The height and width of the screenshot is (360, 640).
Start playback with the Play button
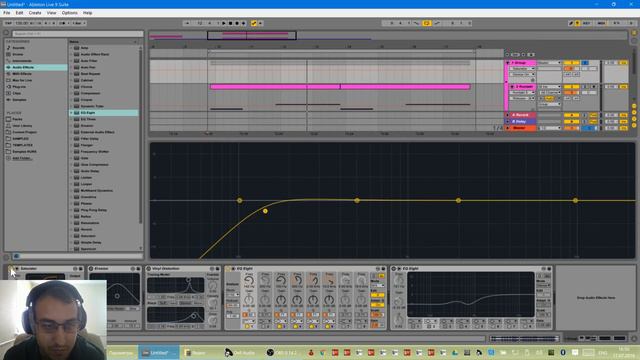224,23
